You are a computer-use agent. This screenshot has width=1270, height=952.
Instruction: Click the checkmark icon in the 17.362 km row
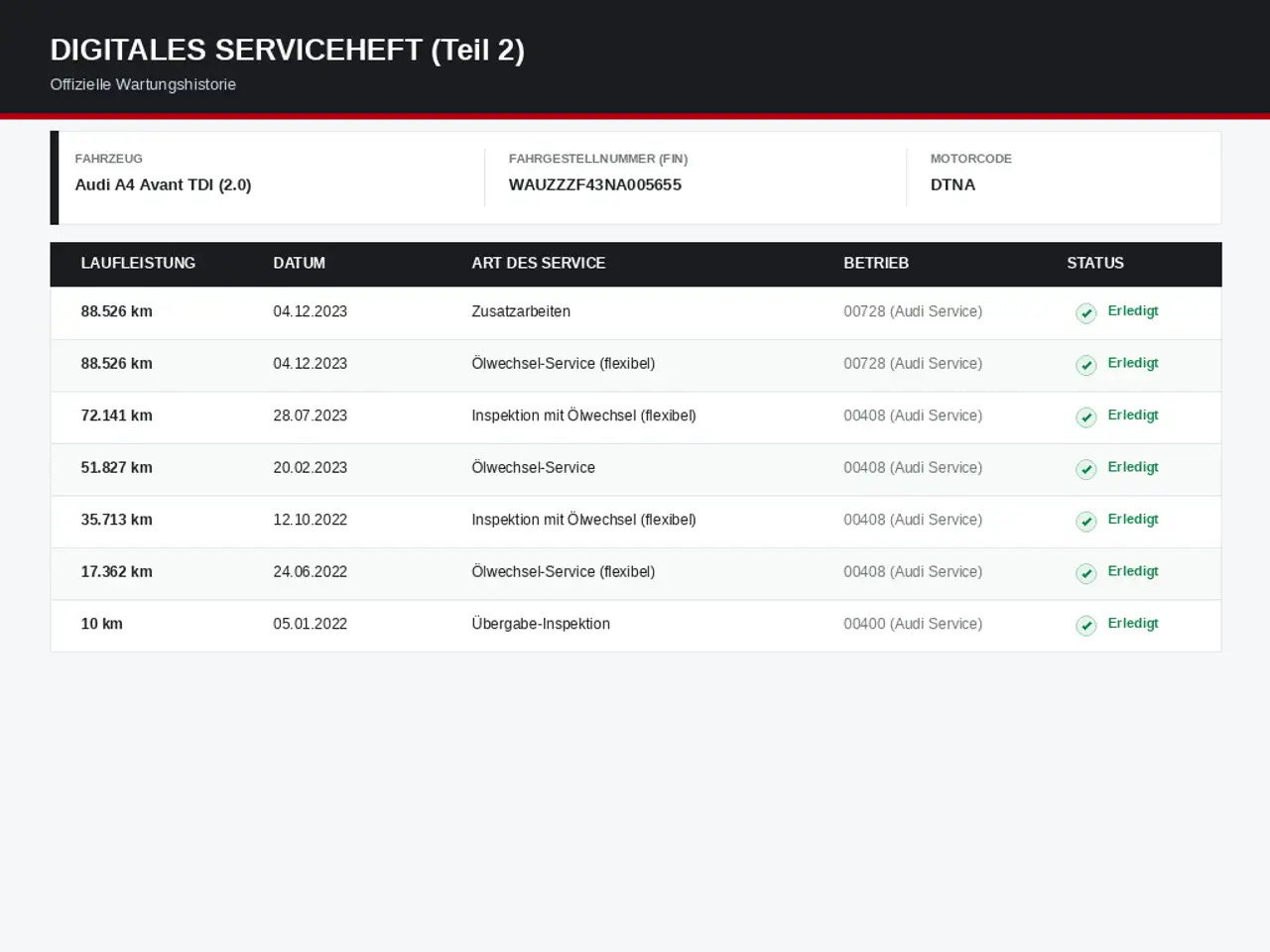pos(1086,573)
